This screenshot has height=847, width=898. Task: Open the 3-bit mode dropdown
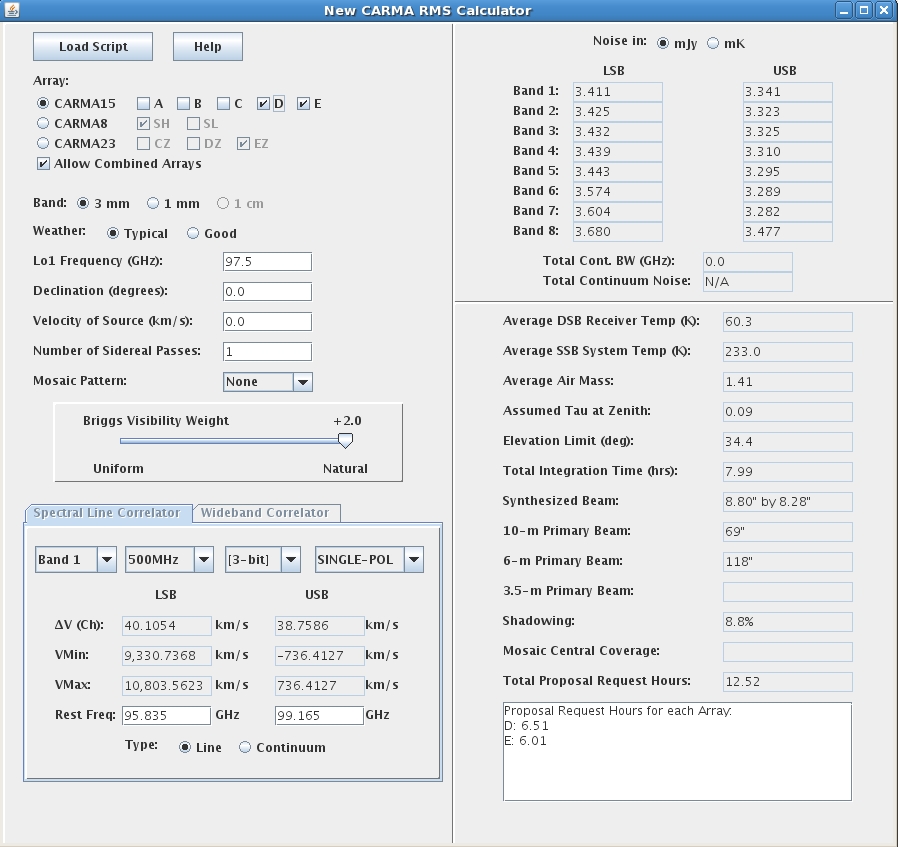(x=262, y=560)
